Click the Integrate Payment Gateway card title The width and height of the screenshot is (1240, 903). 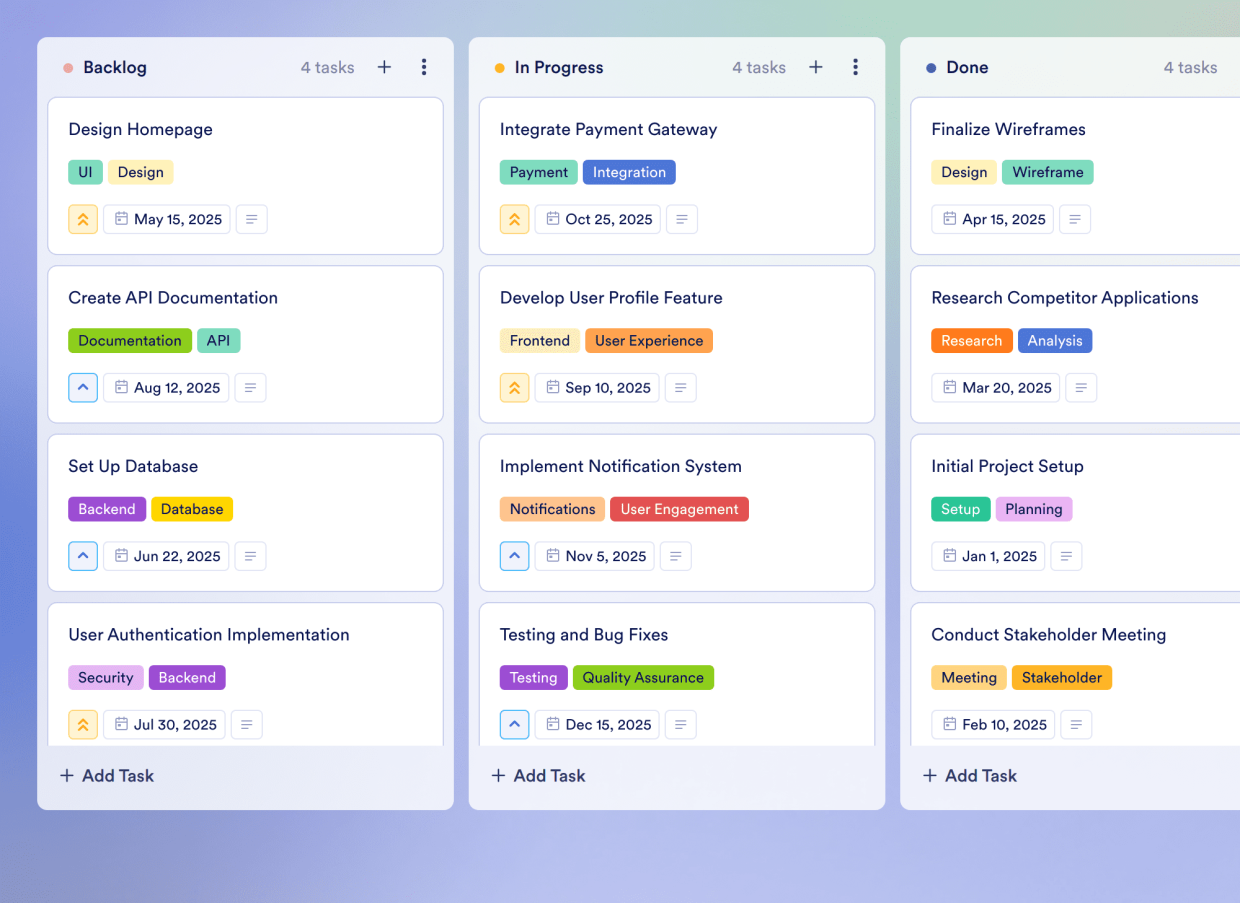click(608, 129)
